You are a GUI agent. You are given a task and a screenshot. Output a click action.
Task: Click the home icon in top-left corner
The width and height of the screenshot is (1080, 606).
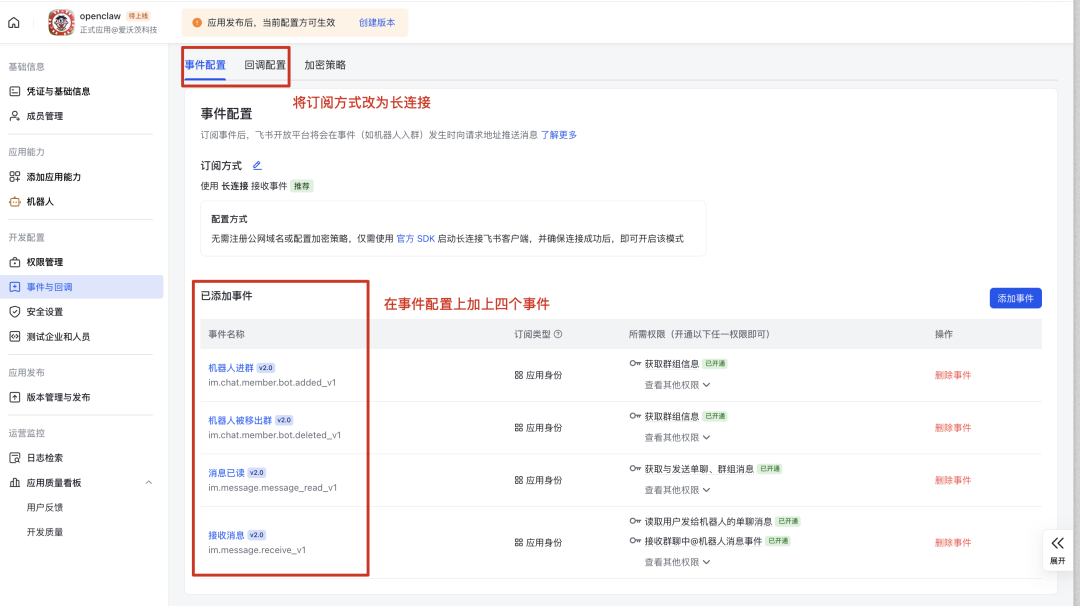click(13, 22)
